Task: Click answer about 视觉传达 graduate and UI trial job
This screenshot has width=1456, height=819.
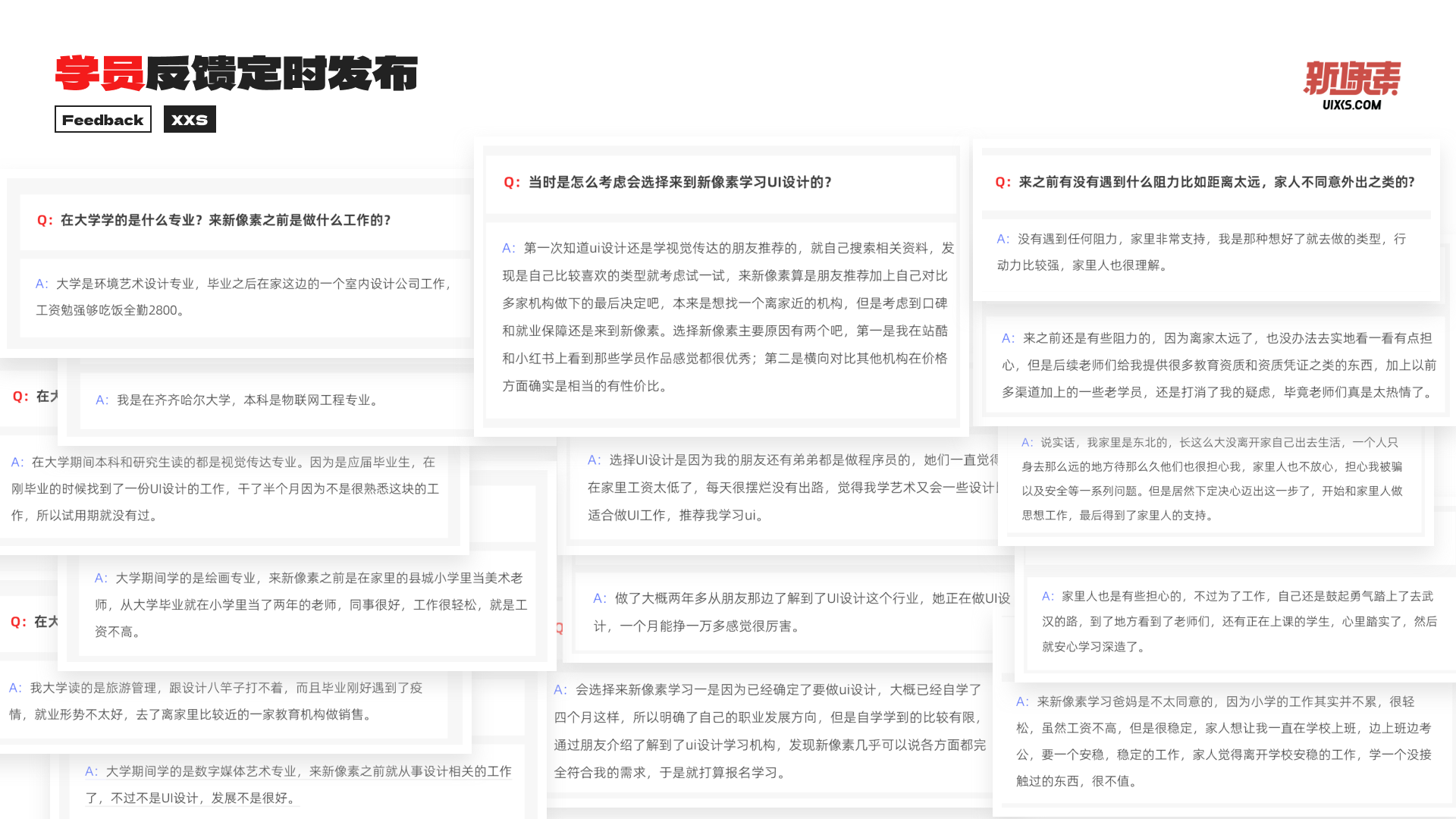Action: pos(224,488)
